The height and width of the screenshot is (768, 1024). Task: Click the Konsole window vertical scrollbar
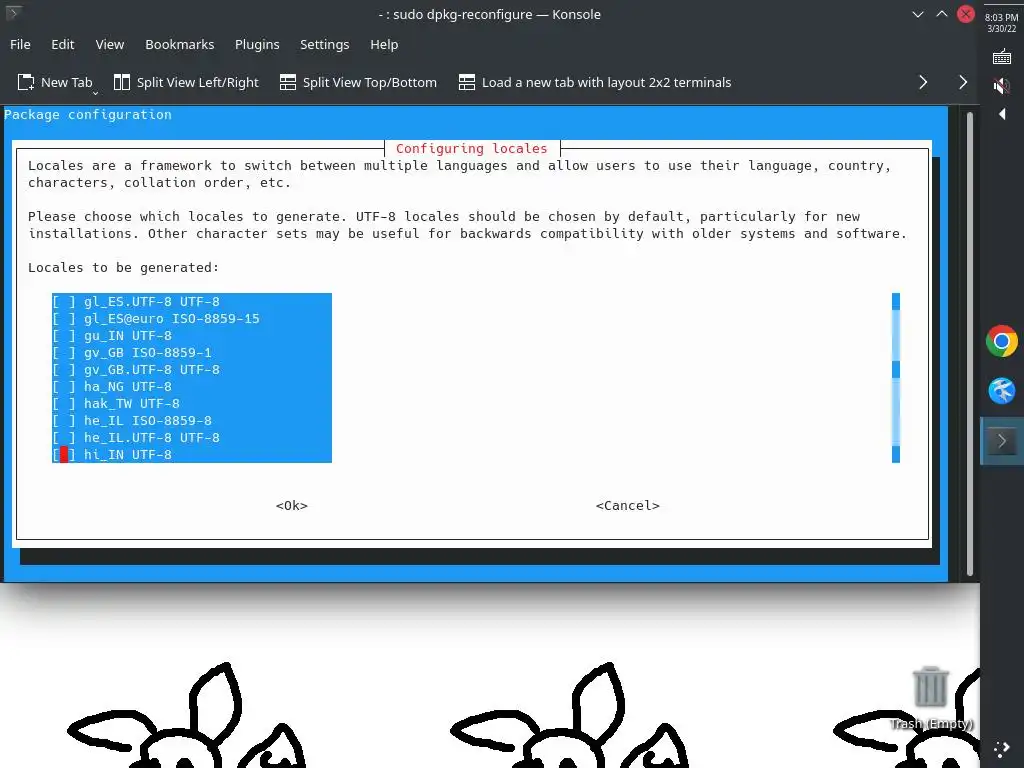(970, 343)
